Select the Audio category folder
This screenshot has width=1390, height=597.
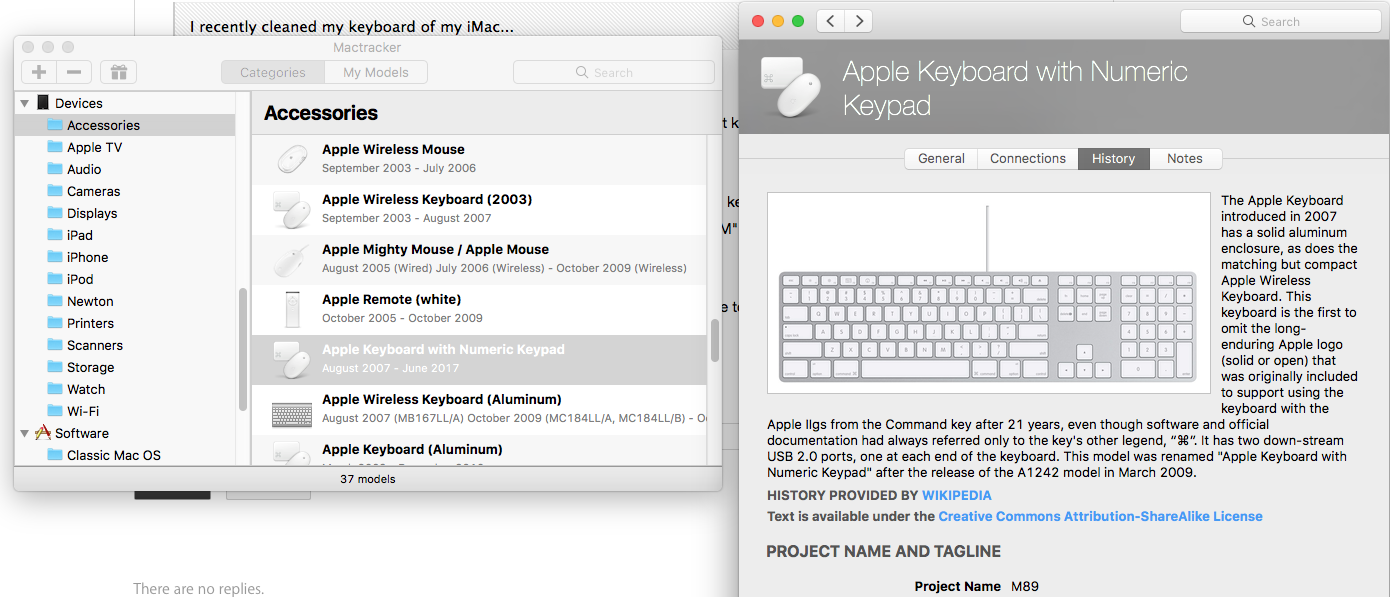point(125,169)
